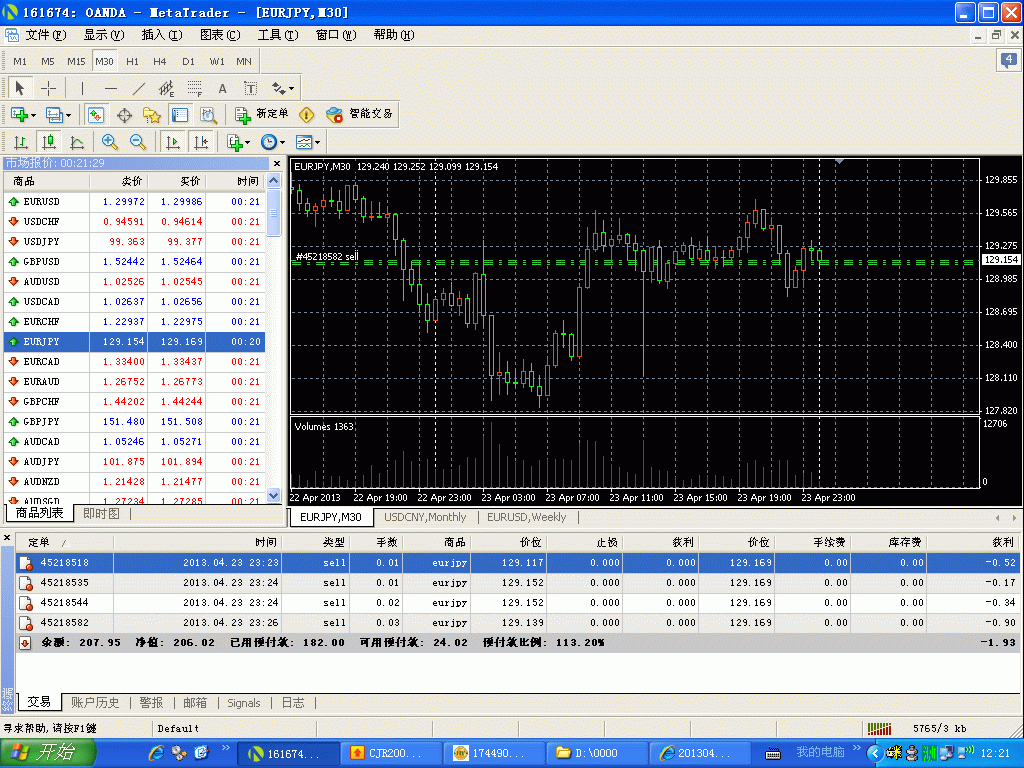Activate the crosshair tool
This screenshot has width=1024, height=768.
(x=48, y=88)
